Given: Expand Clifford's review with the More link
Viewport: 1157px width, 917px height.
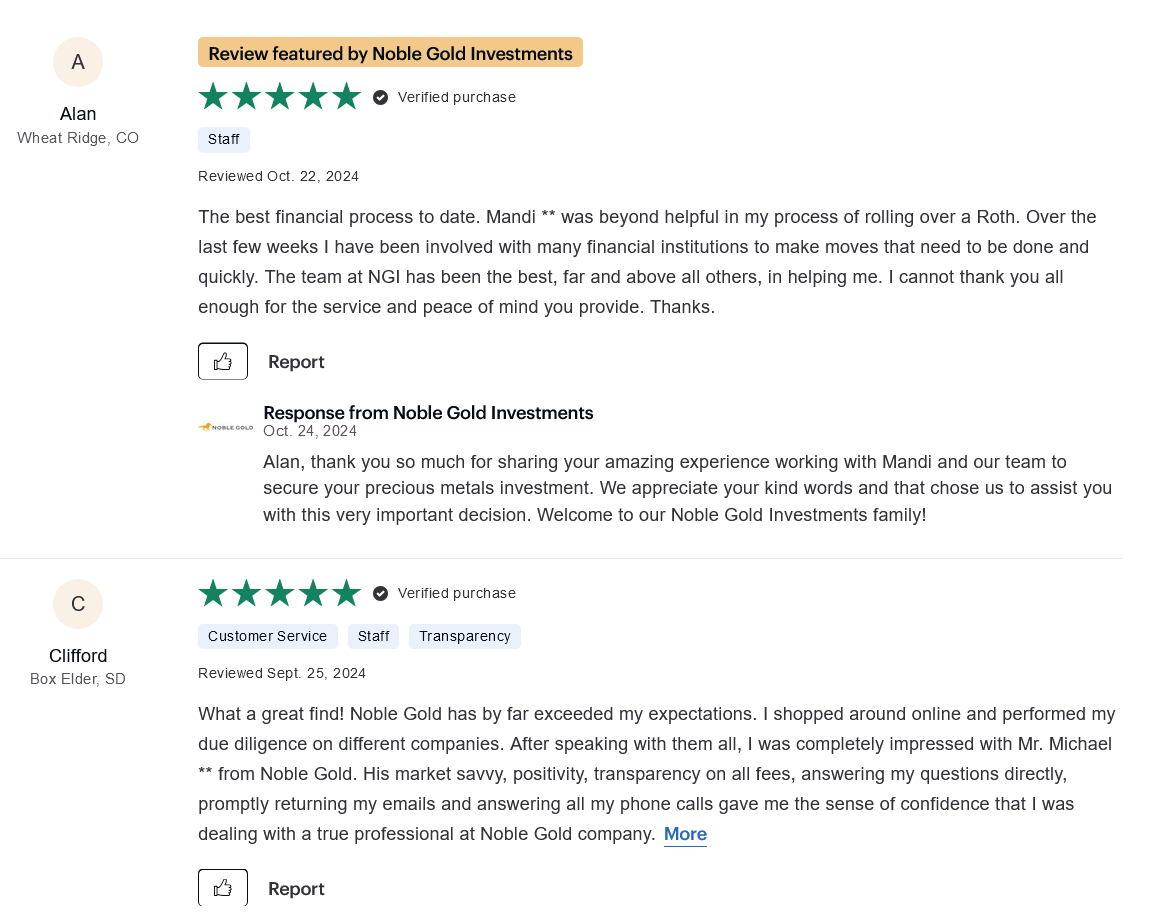Looking at the screenshot, I should [x=685, y=834].
